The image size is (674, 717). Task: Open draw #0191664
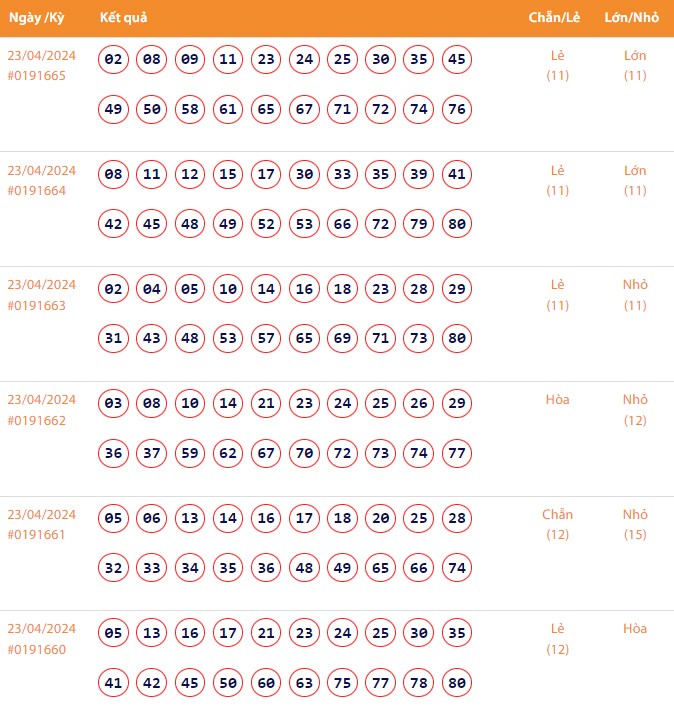coord(36,191)
